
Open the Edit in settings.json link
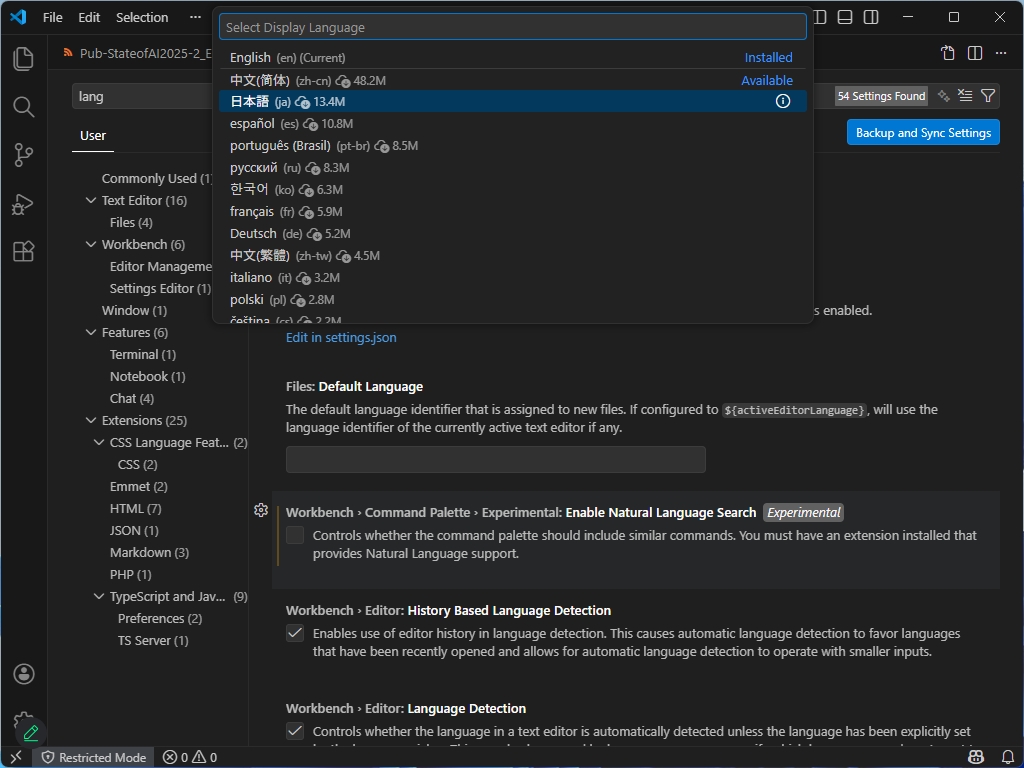click(341, 338)
